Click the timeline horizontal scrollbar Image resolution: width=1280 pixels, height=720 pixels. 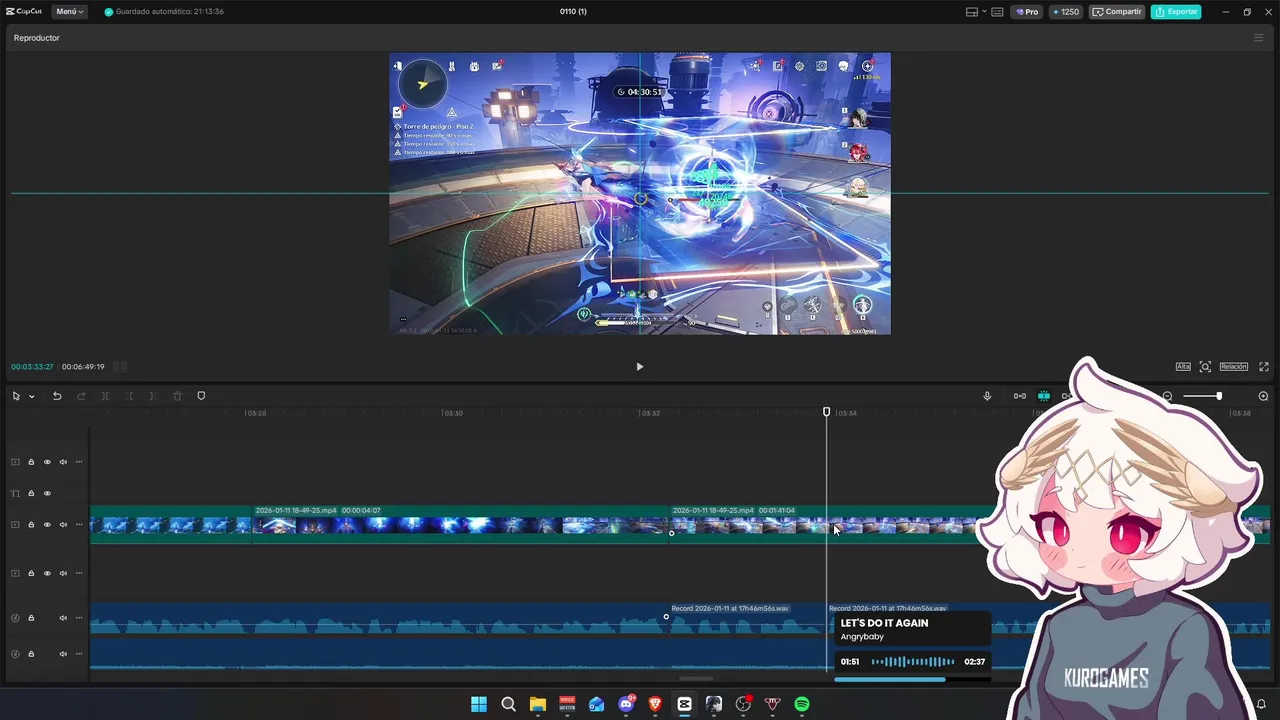click(696, 679)
